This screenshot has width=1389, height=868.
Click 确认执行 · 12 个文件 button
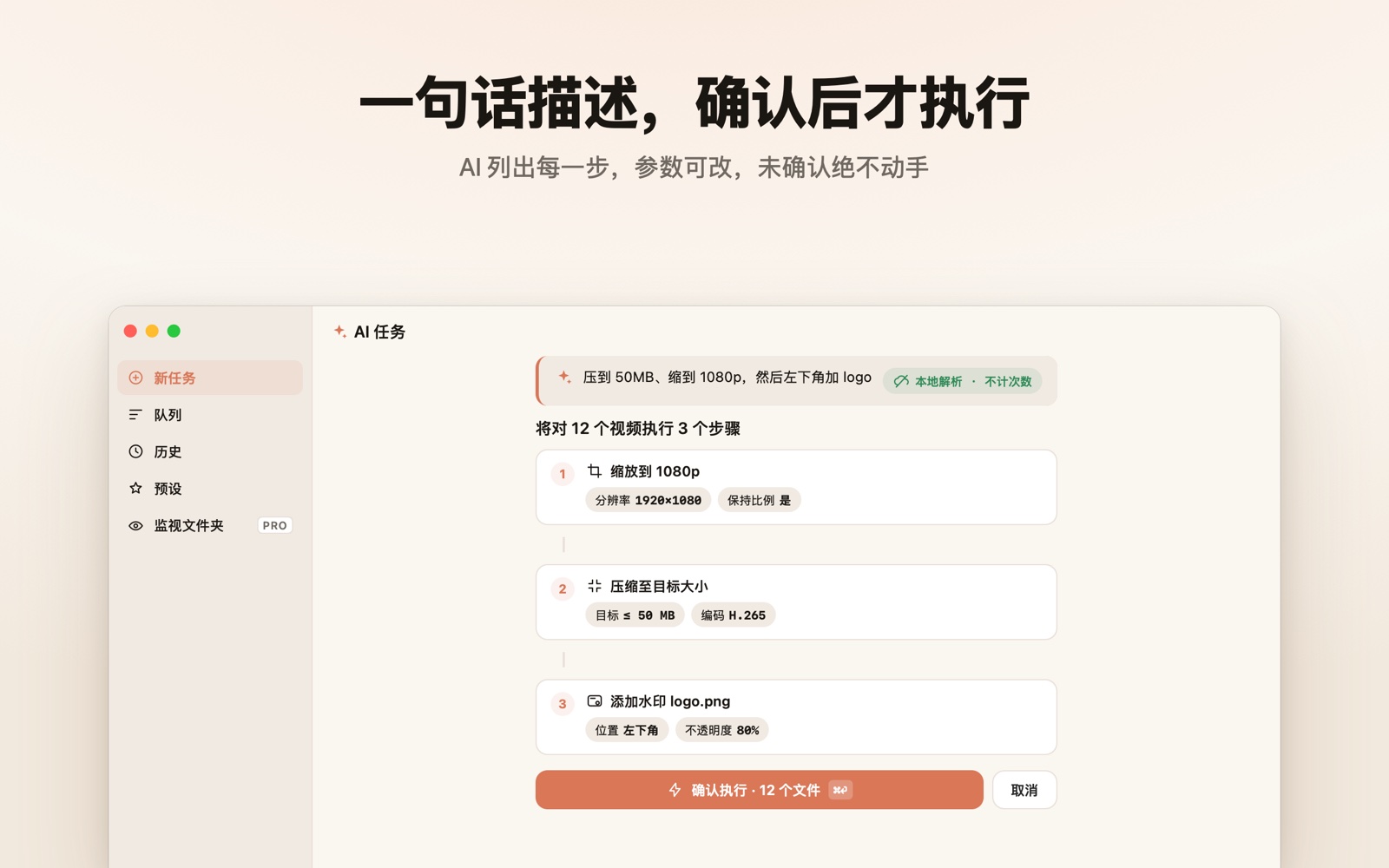point(760,790)
